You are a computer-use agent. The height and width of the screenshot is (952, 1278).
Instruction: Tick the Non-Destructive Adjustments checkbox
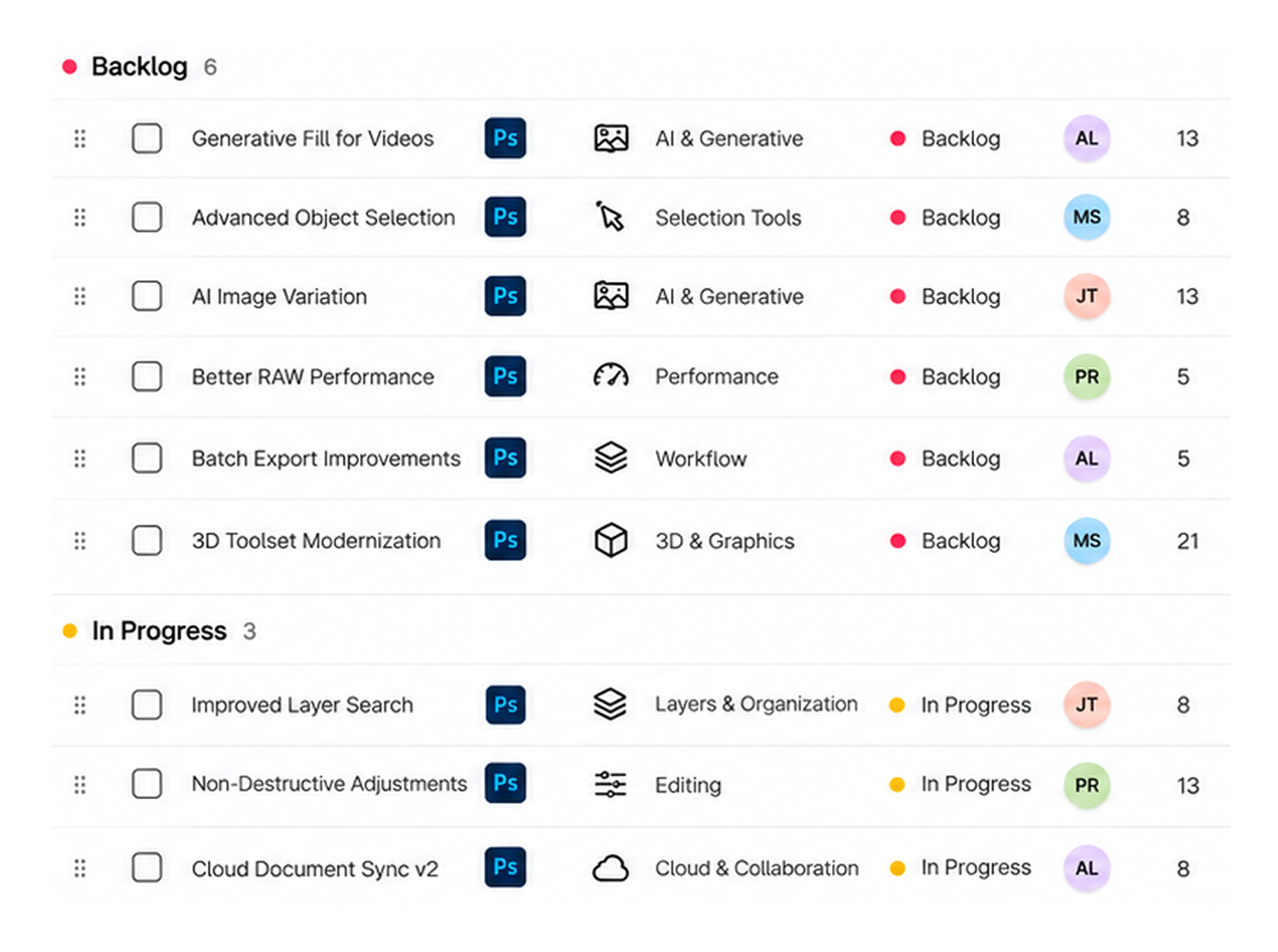(x=146, y=784)
